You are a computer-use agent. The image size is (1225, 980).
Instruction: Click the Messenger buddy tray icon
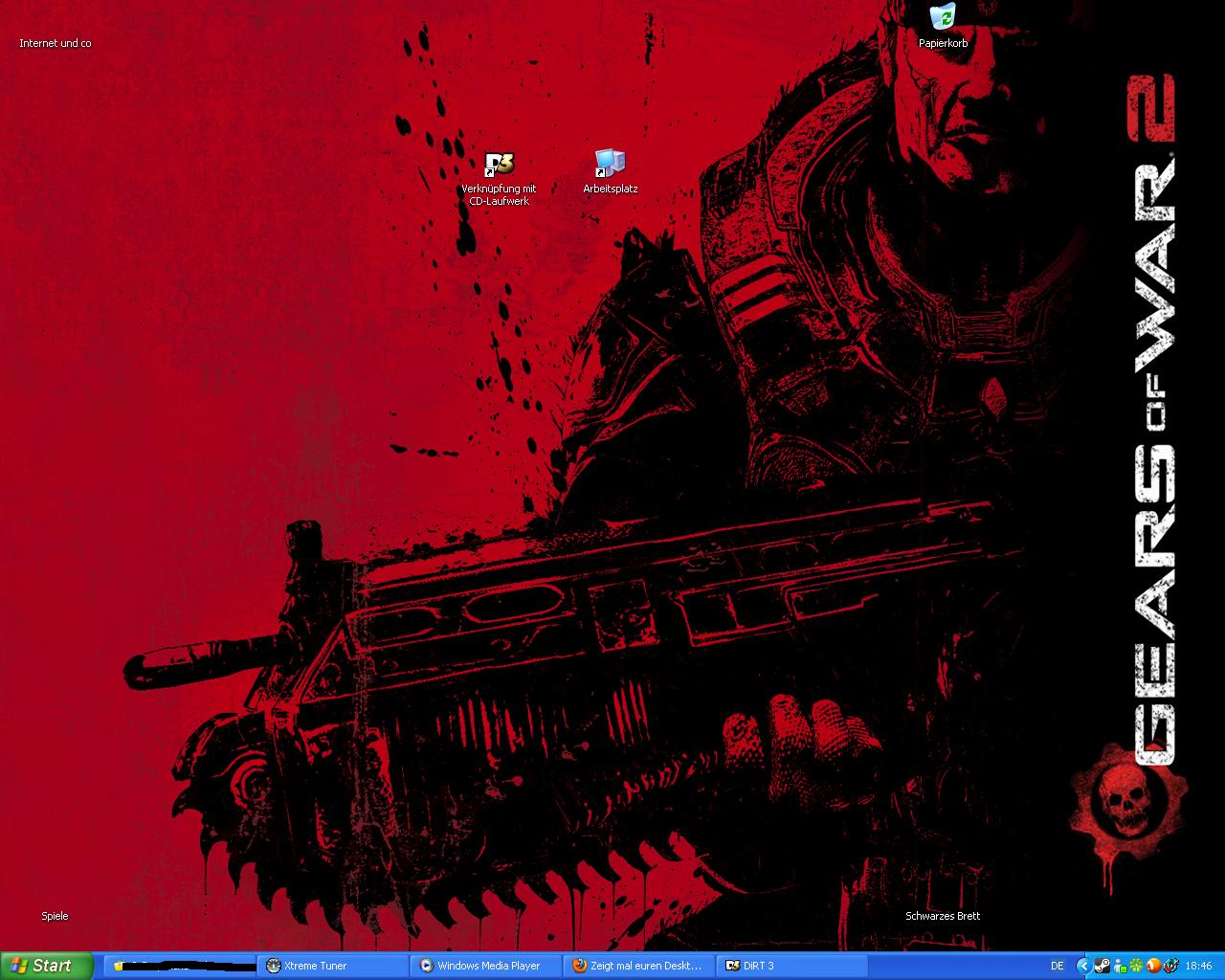coord(1119,966)
